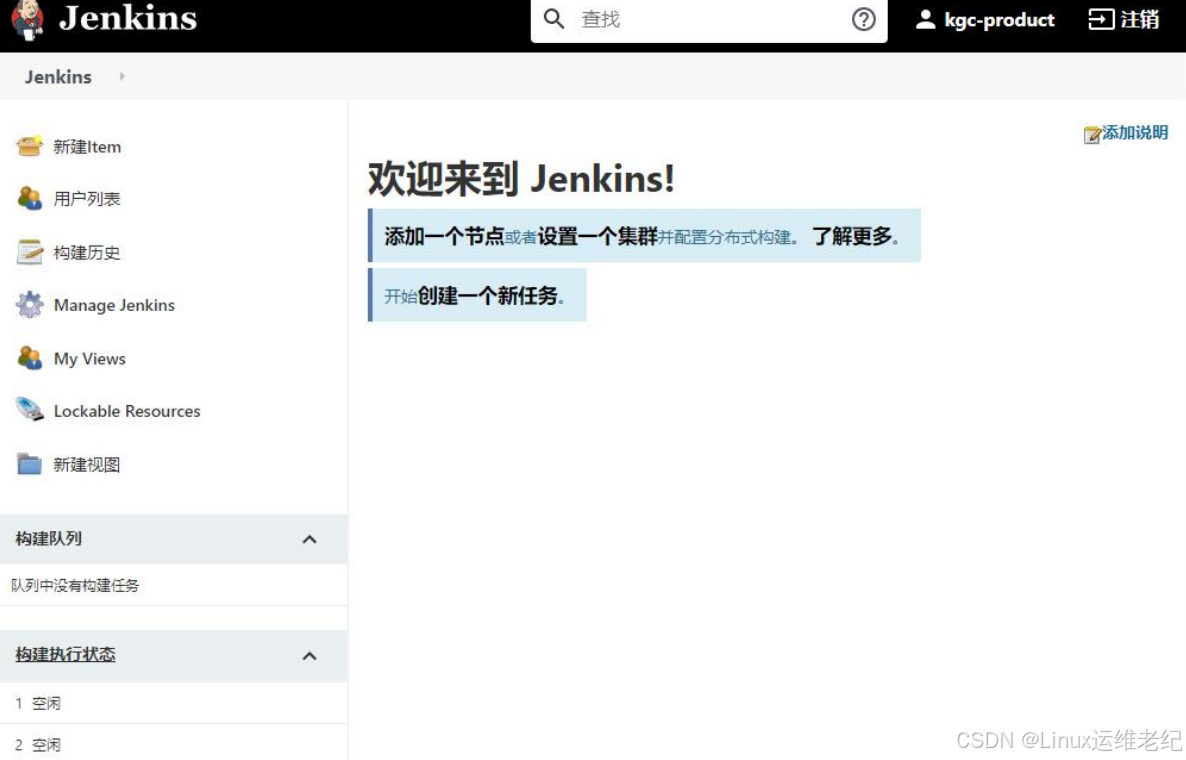Open the 添加说明 link

point(1135,132)
